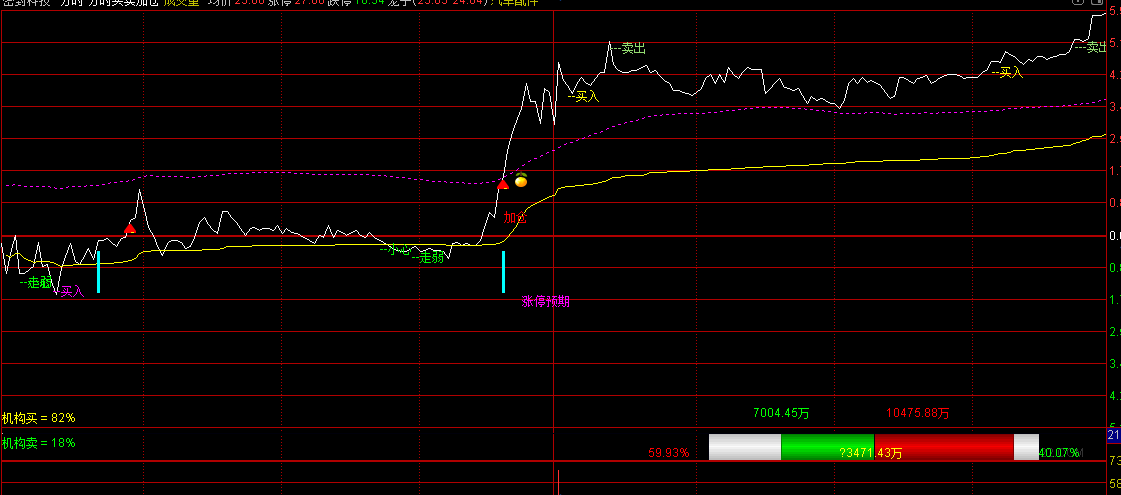This screenshot has height=495, width=1121.
Task: Click the magenta 涨停预期 label
Action: click(x=545, y=301)
